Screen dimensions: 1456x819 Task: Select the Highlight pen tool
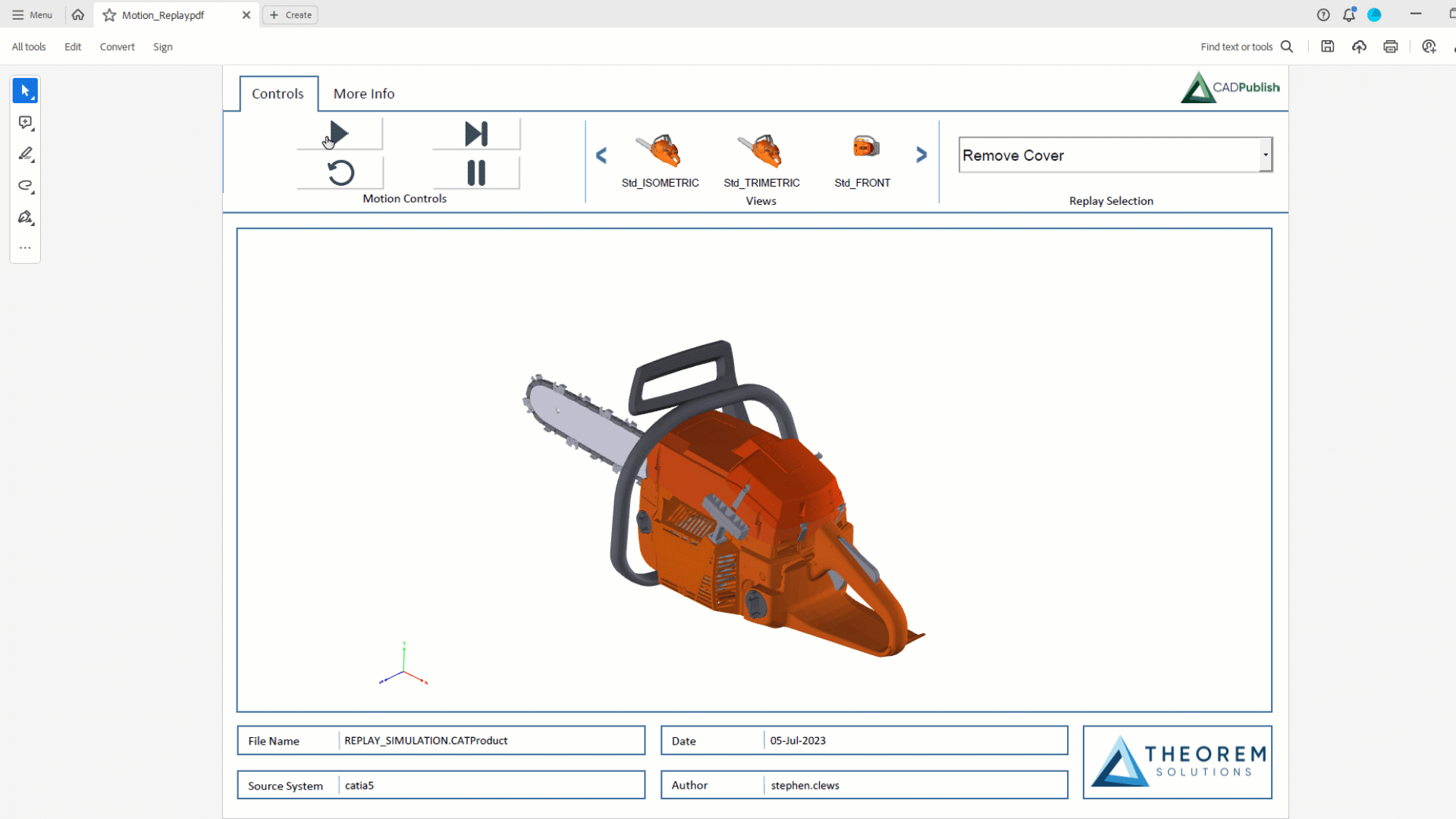click(24, 154)
